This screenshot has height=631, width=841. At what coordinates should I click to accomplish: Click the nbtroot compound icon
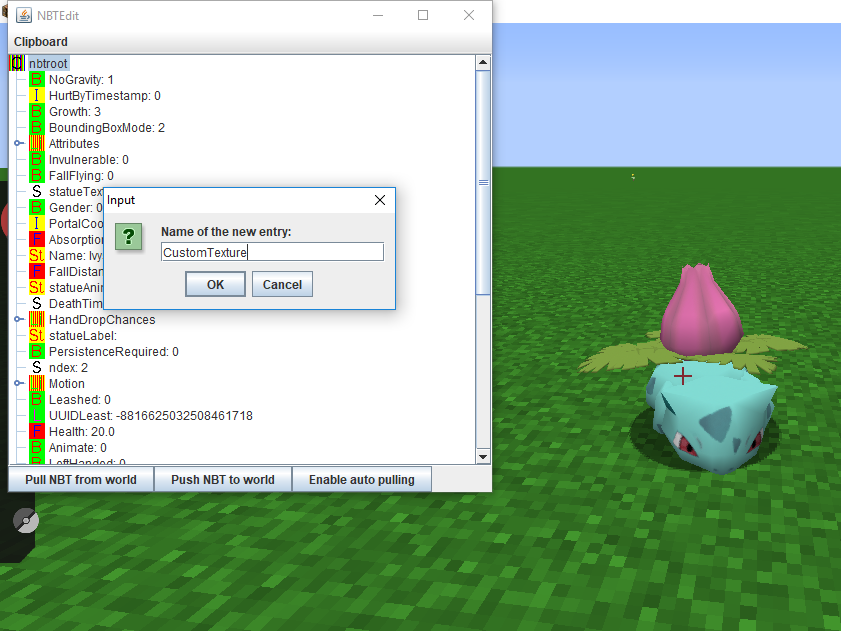coord(17,63)
